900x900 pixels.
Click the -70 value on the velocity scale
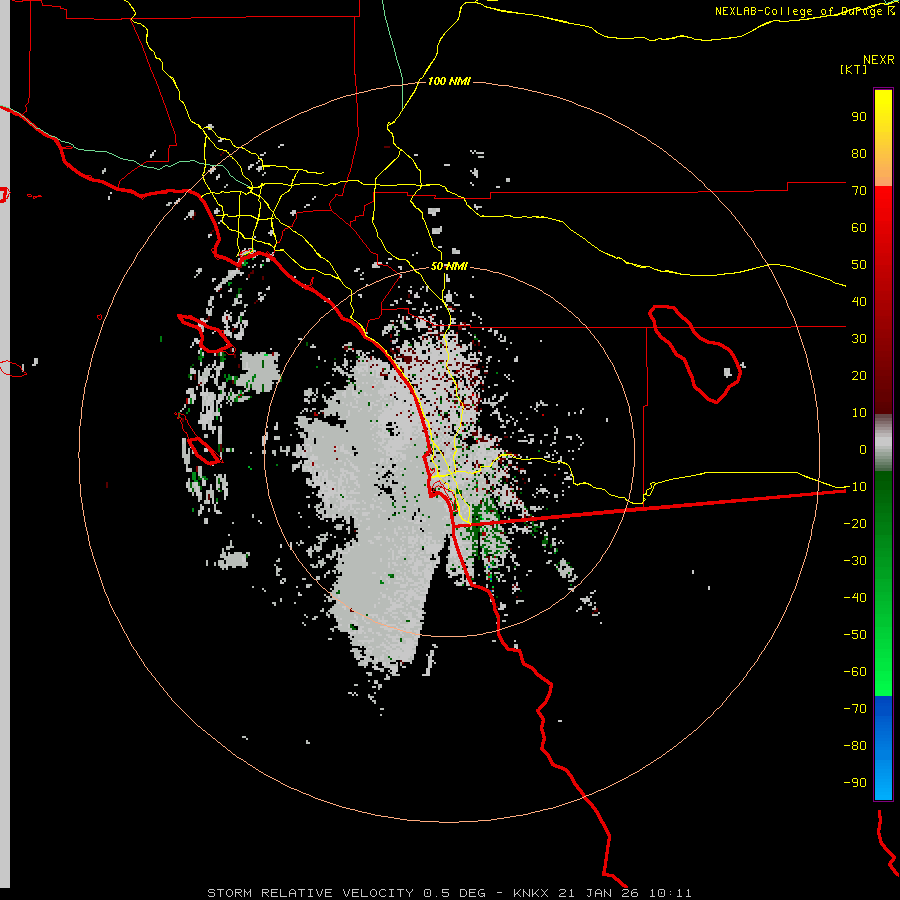coord(855,708)
